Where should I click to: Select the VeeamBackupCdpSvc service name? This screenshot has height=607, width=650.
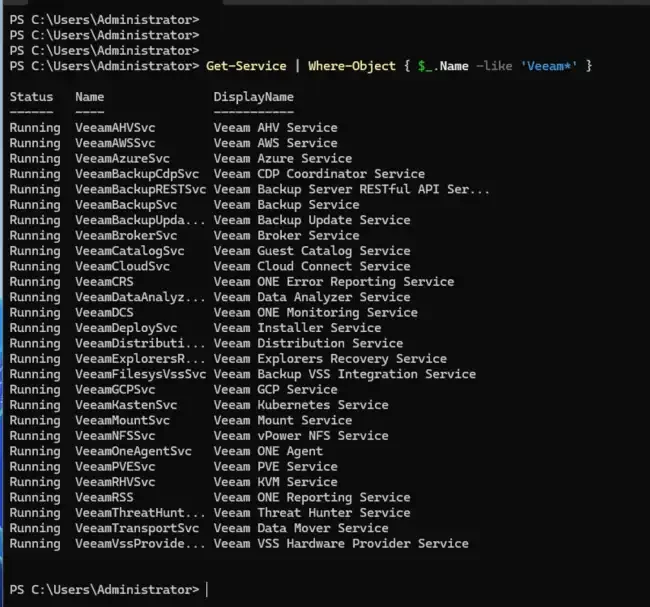(137, 174)
